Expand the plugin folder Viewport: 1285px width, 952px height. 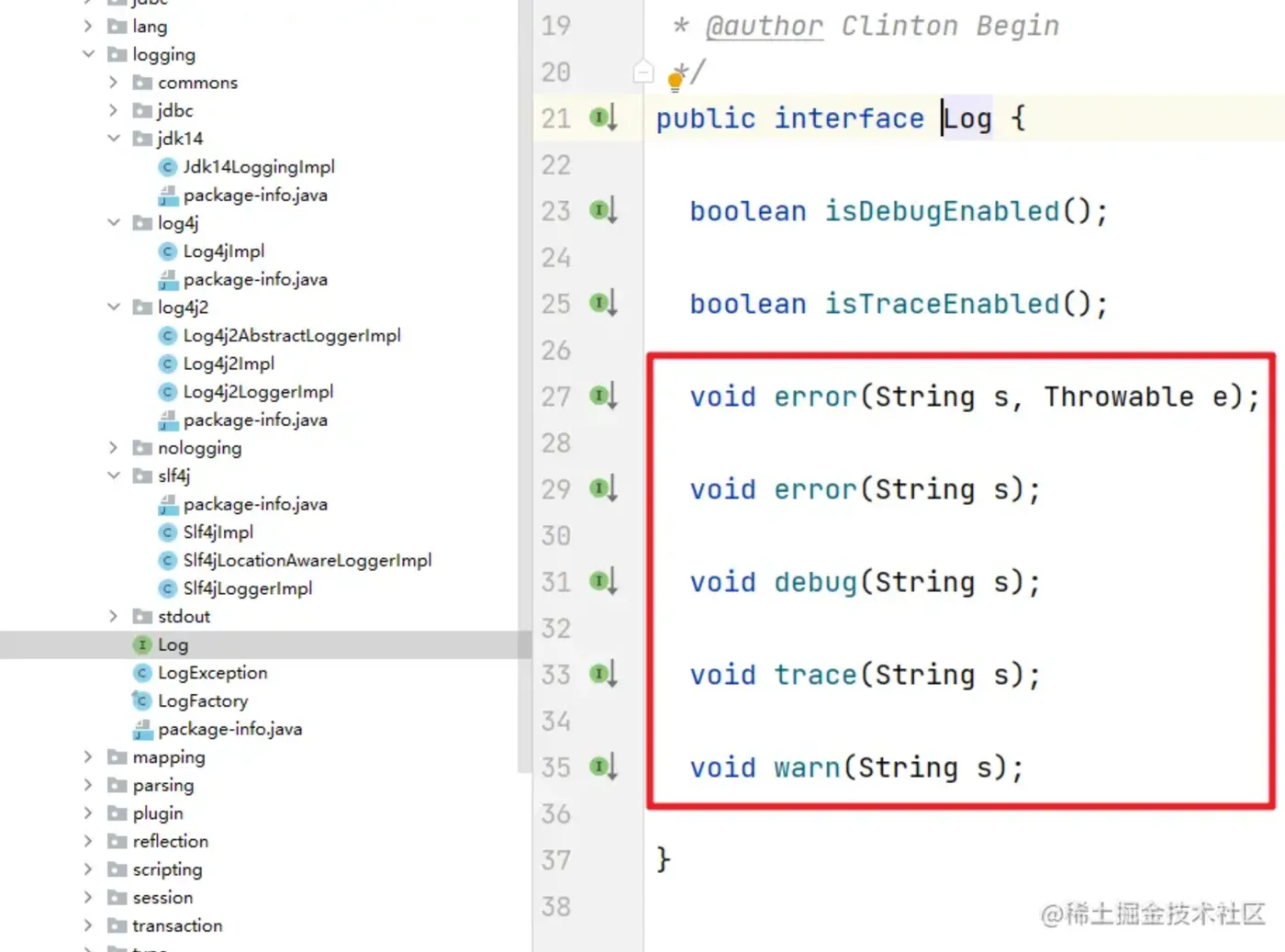tap(88, 813)
